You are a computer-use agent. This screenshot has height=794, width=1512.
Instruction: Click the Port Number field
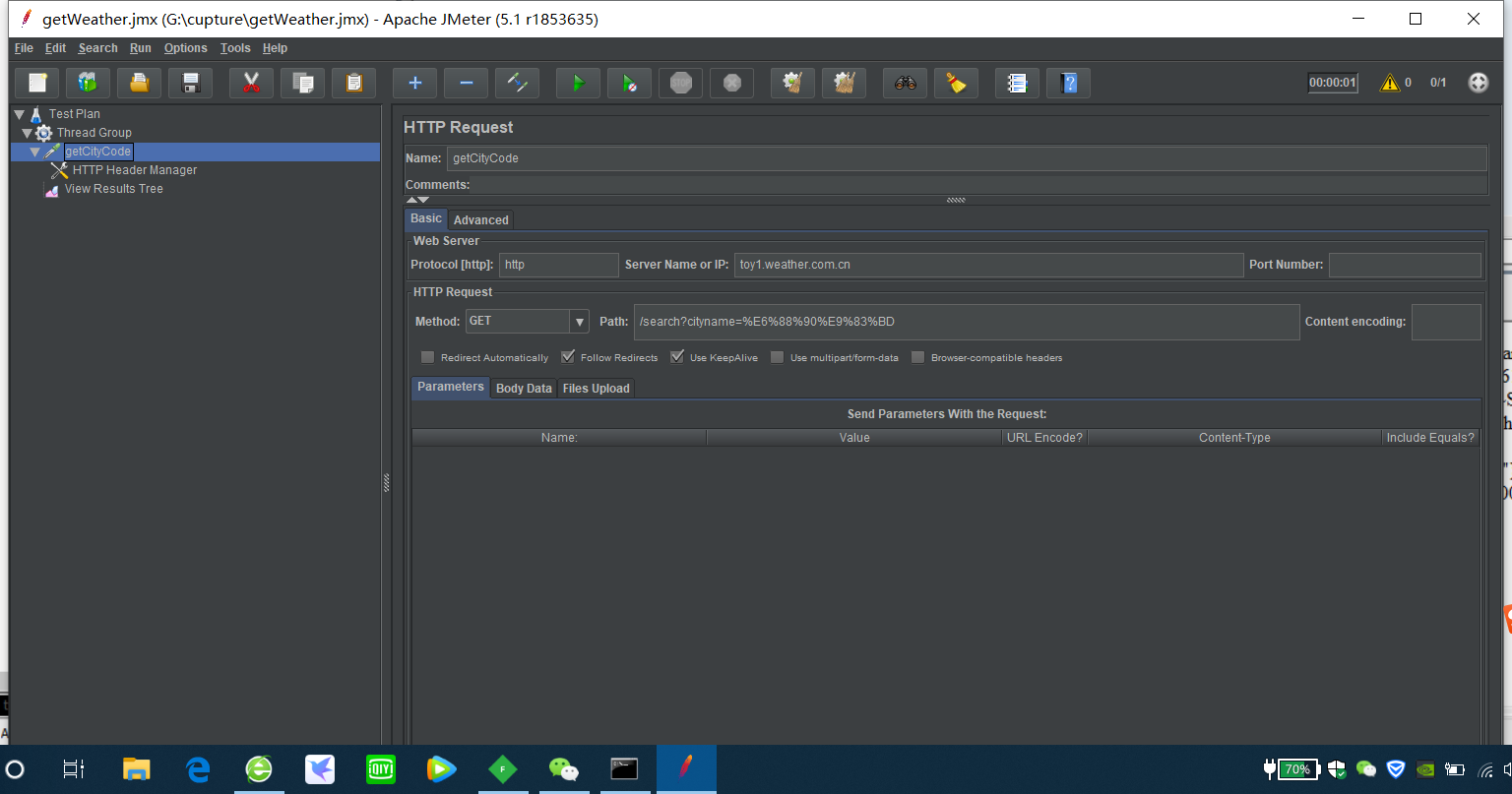(x=1405, y=265)
